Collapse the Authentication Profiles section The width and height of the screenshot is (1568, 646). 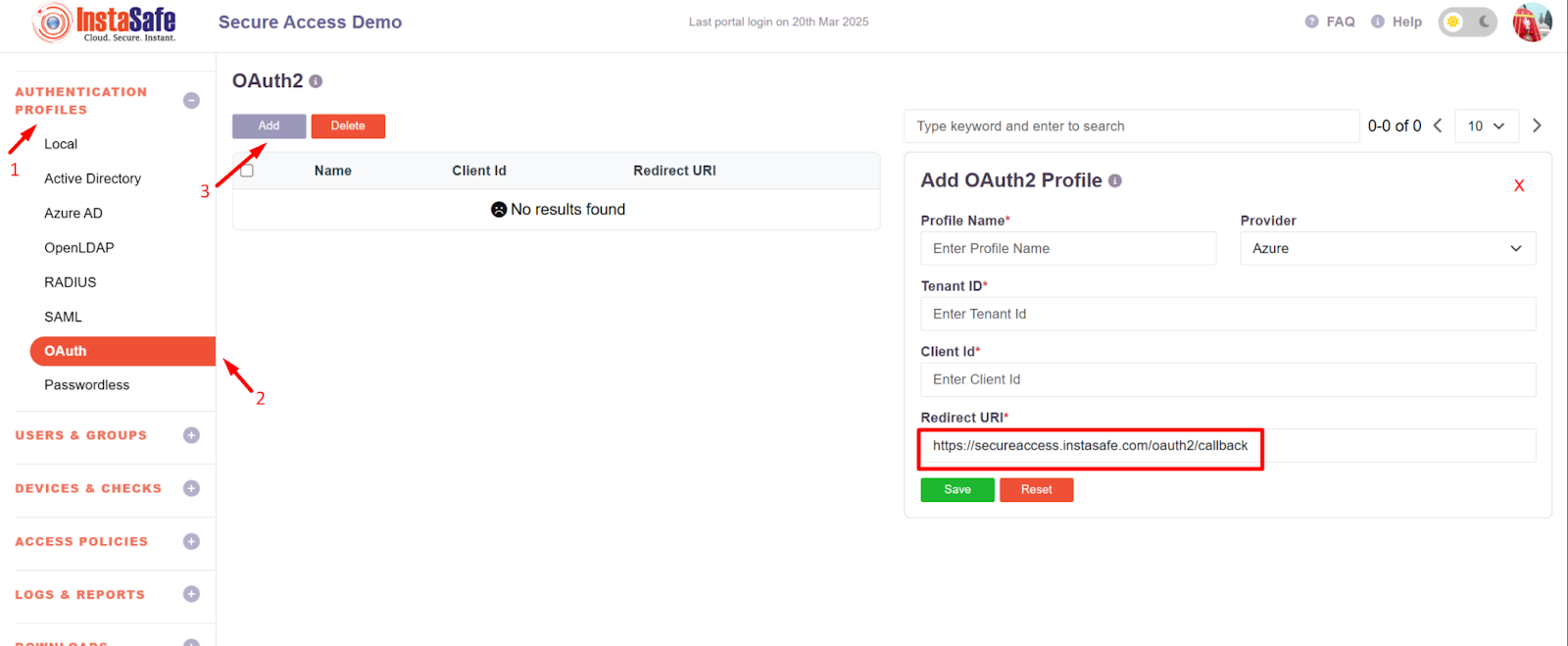(x=191, y=100)
